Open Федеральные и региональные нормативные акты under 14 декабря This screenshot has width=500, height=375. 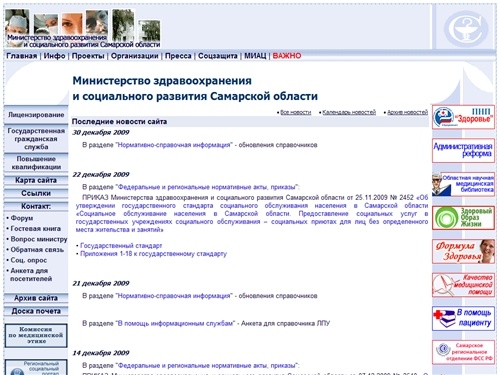[x=207, y=366]
